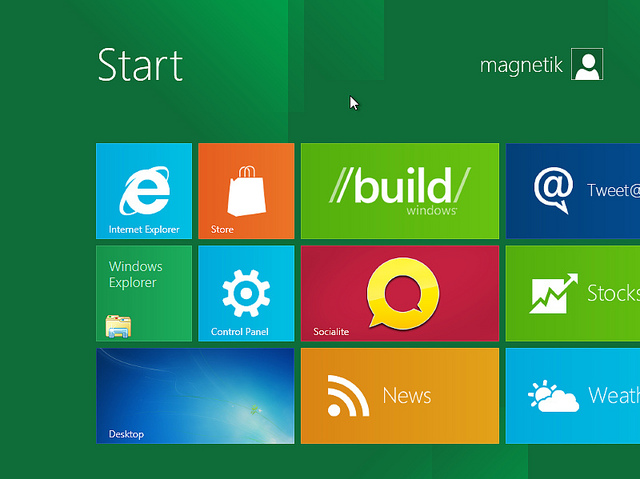Click the Windows Explorer folder icon
The width and height of the screenshot is (640, 479).
coord(118,326)
